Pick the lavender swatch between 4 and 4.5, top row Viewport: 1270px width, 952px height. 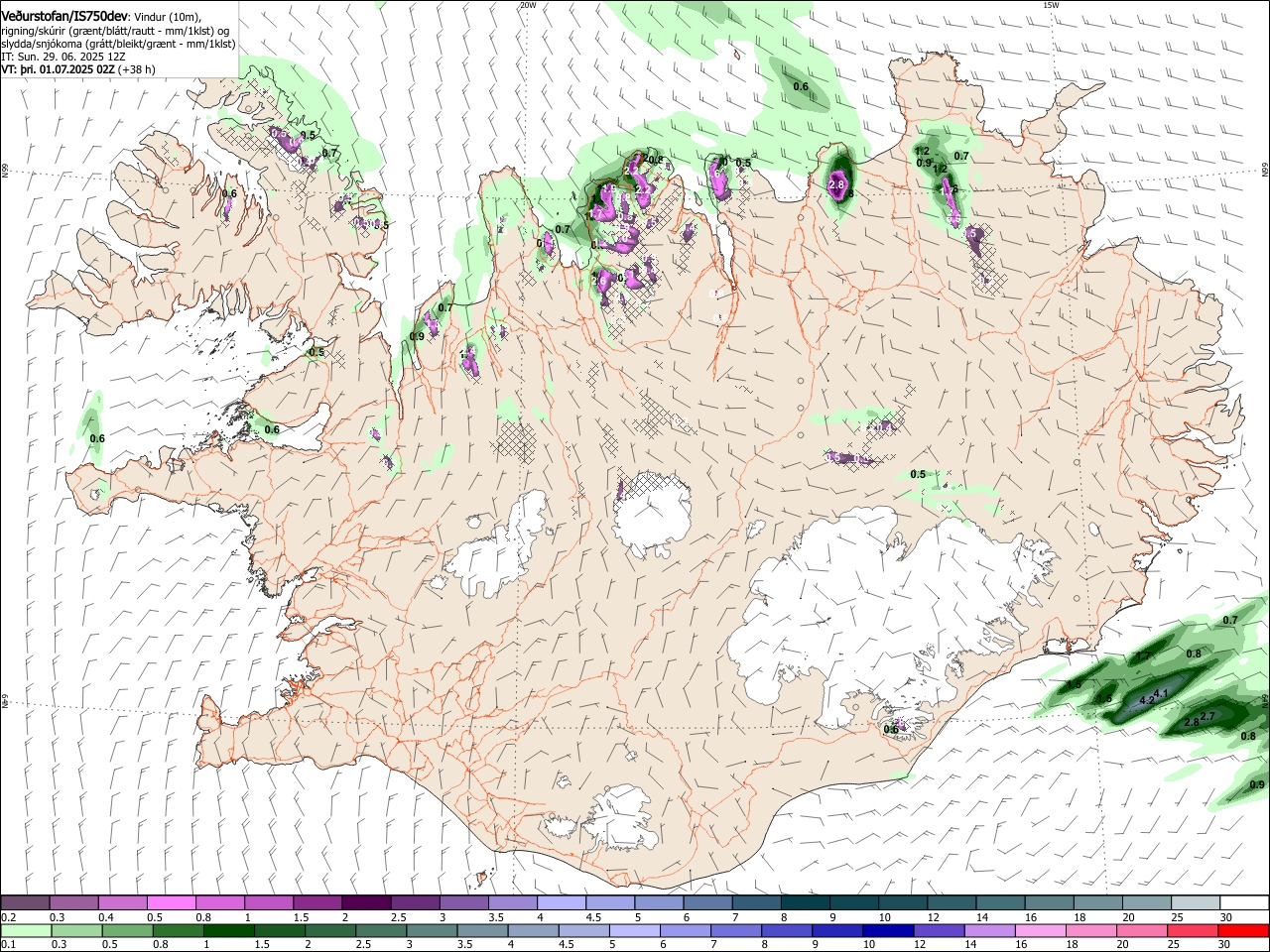pyautogui.click(x=561, y=902)
